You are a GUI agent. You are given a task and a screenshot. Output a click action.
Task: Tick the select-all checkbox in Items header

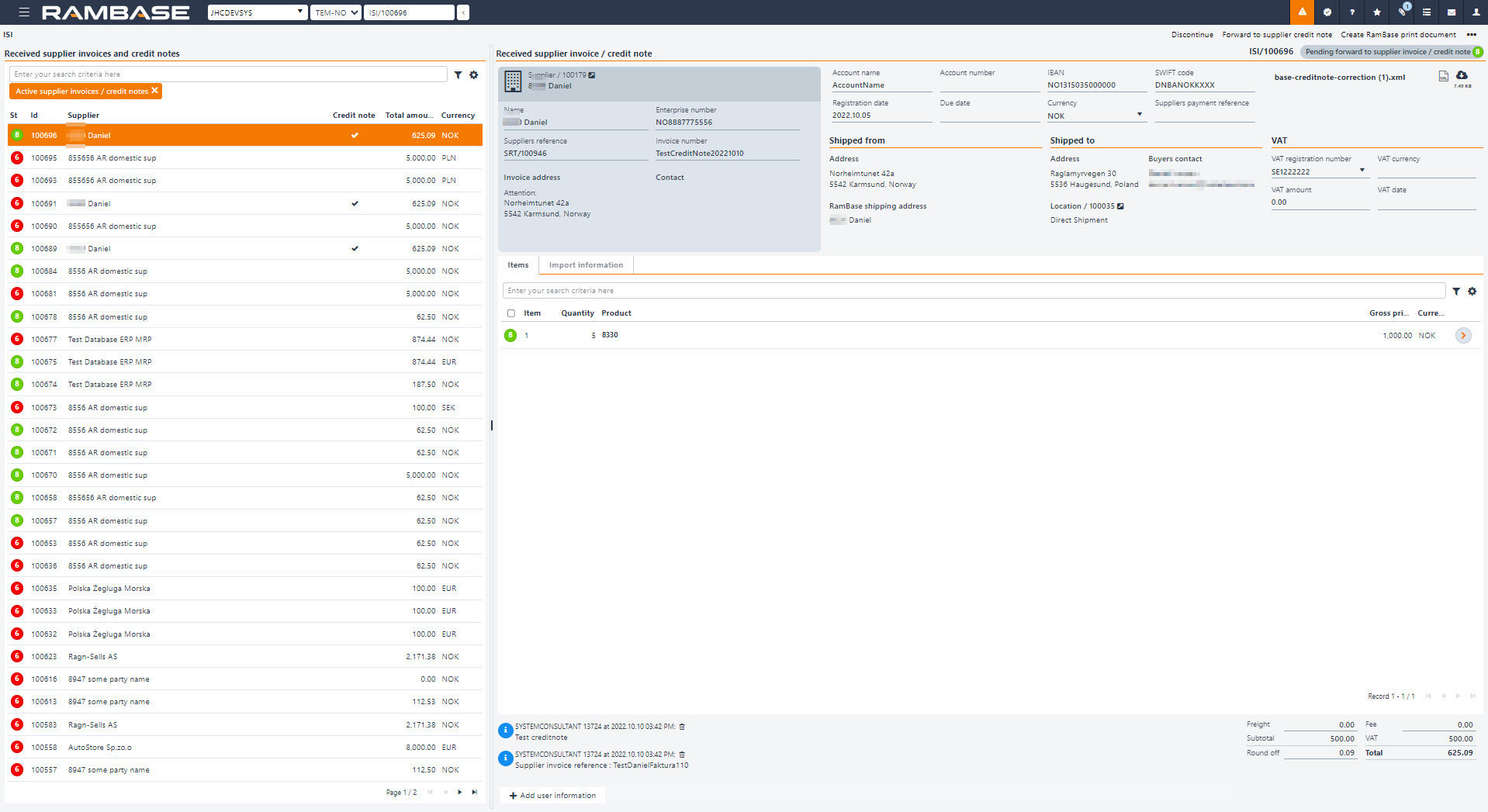[x=510, y=313]
